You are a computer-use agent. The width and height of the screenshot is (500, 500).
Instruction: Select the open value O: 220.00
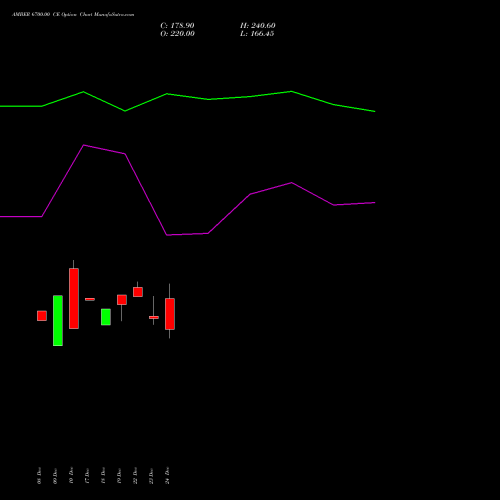tap(177, 34)
